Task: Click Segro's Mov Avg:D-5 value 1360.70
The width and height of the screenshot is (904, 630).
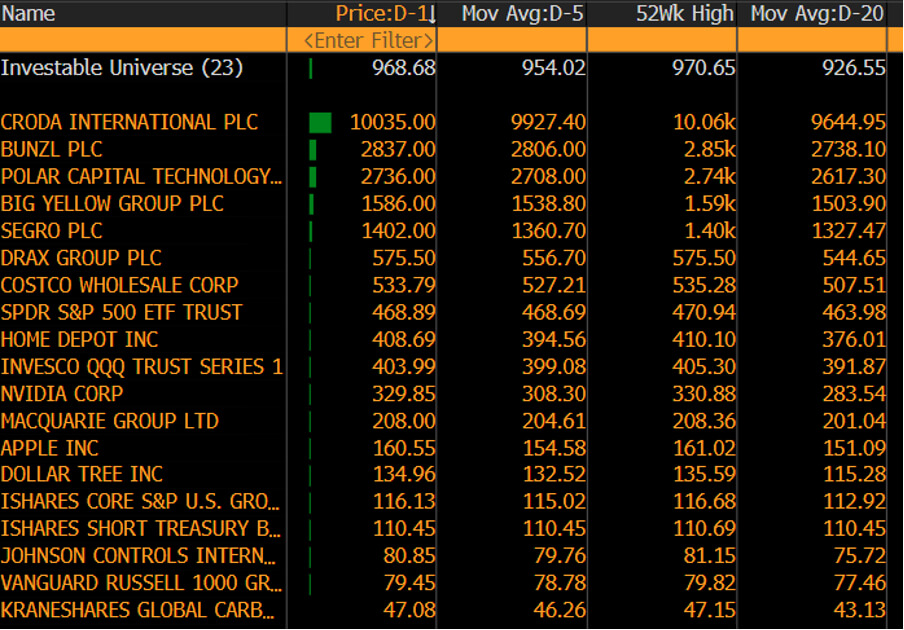Action: 548,231
